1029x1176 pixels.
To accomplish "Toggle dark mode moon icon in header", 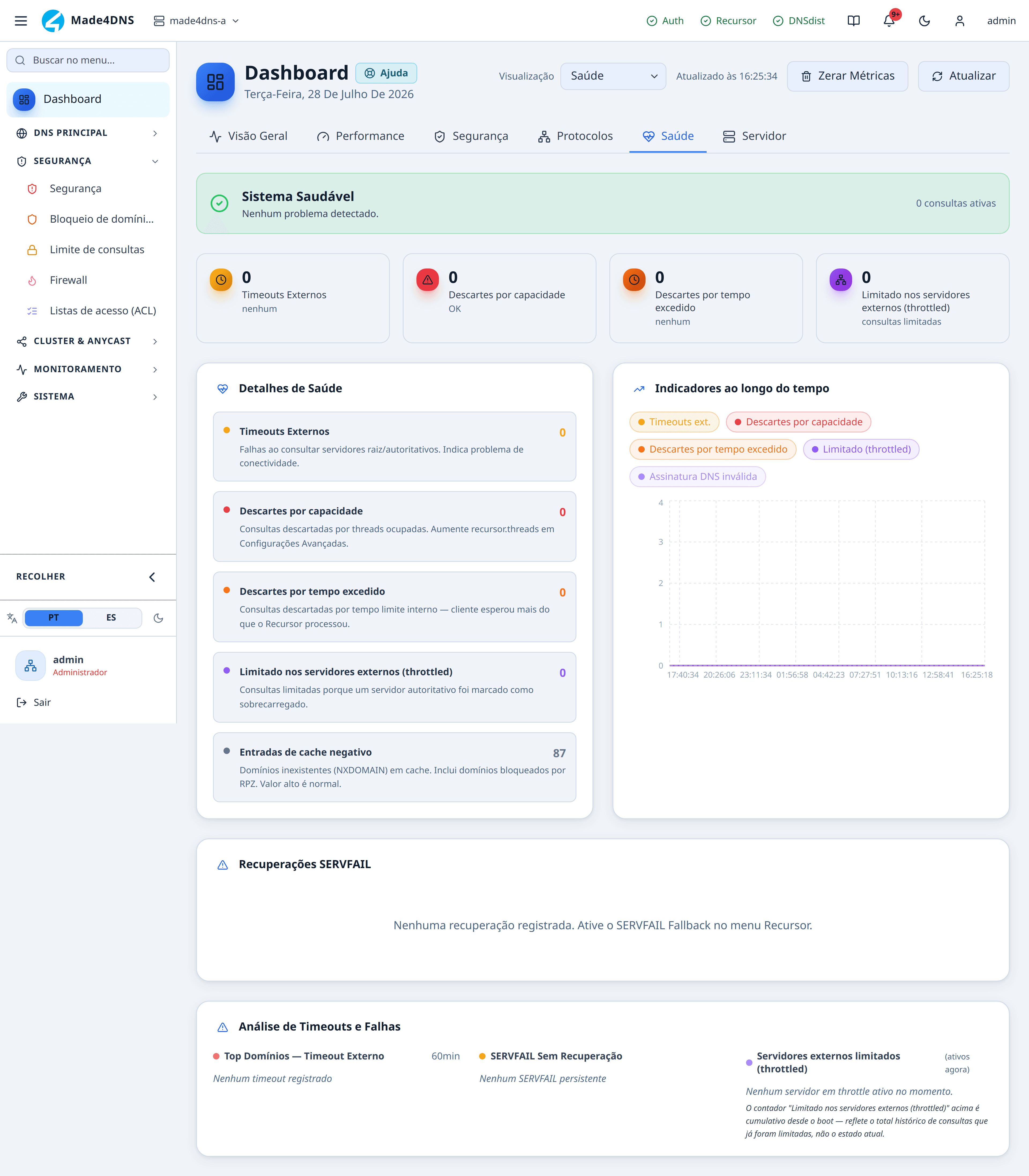I will 924,21.
